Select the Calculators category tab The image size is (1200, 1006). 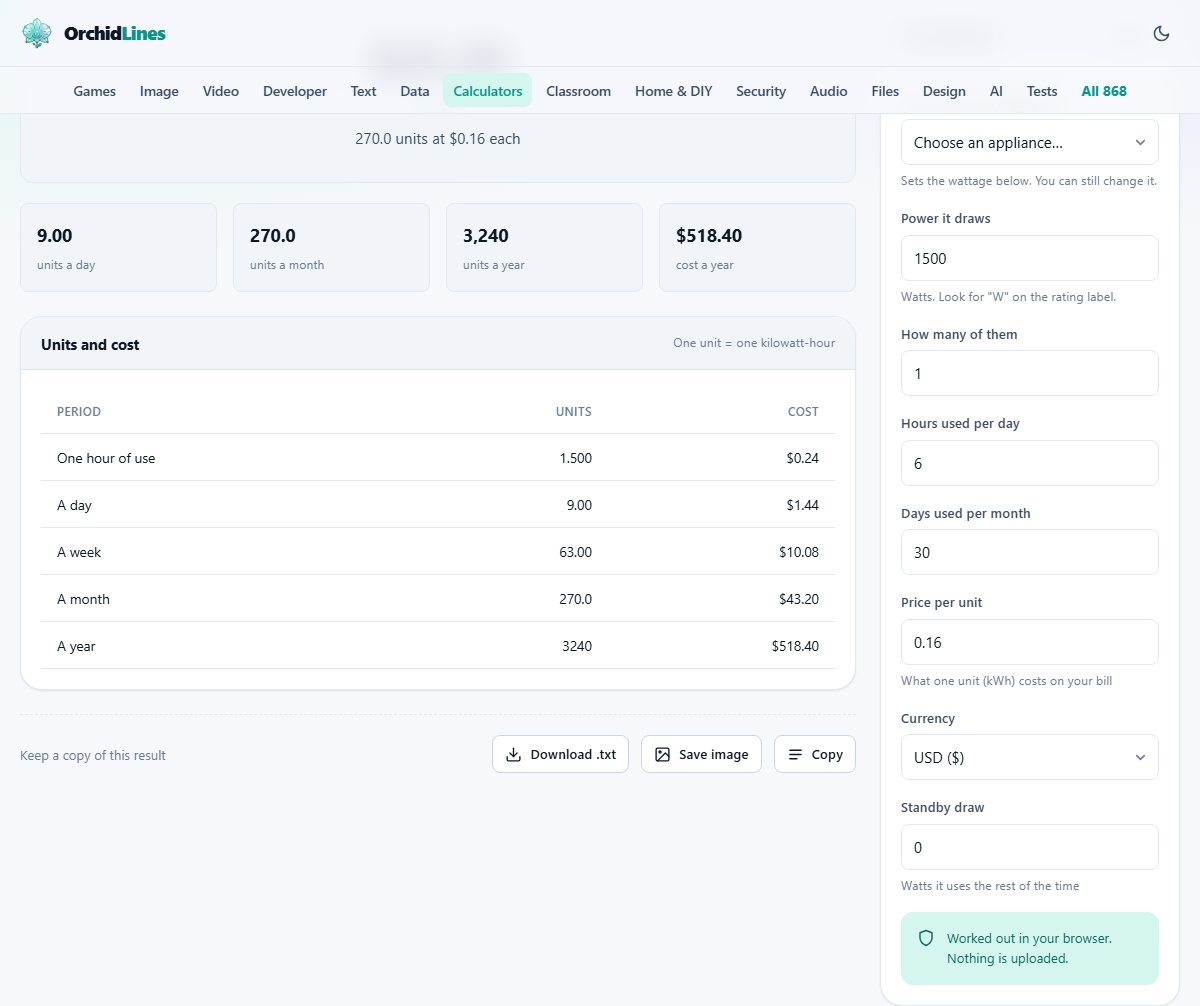(488, 91)
